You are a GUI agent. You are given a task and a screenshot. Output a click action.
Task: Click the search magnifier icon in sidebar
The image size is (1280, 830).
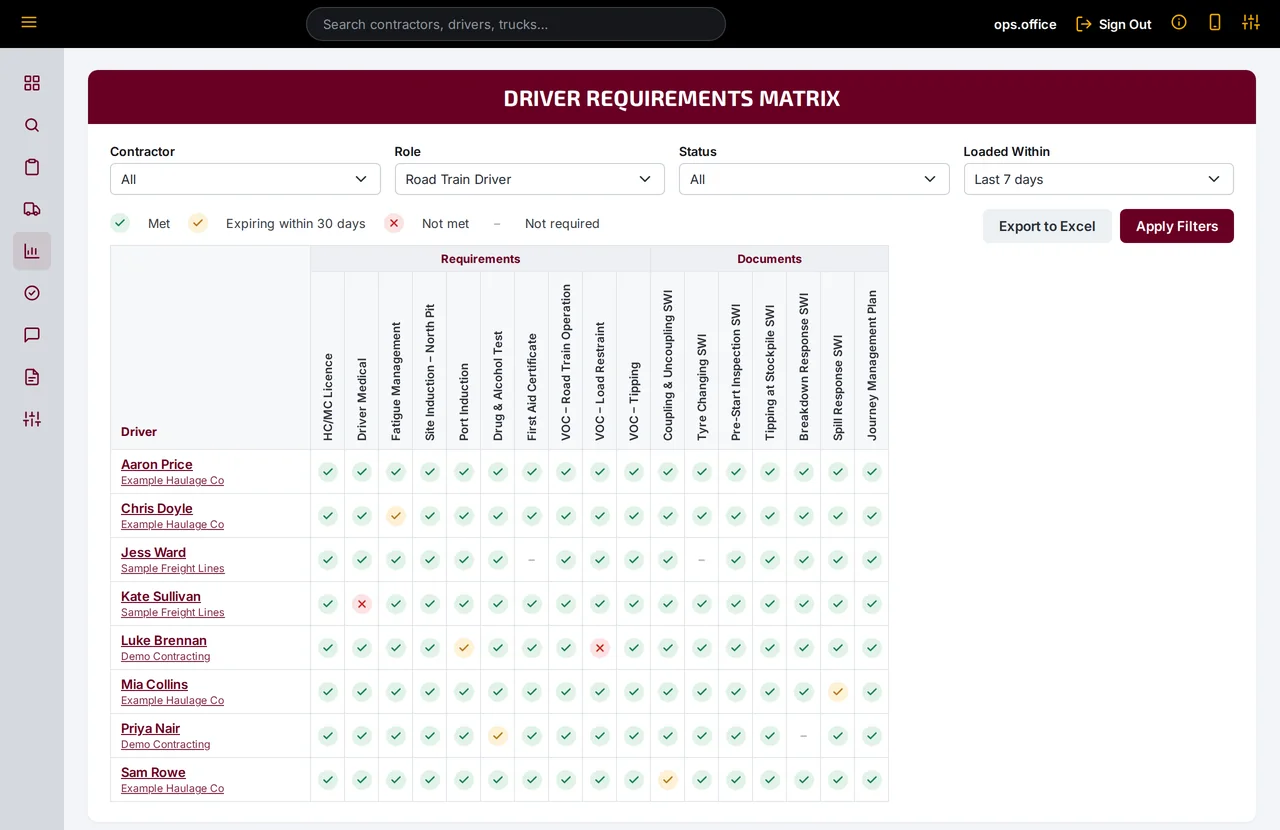[32, 125]
